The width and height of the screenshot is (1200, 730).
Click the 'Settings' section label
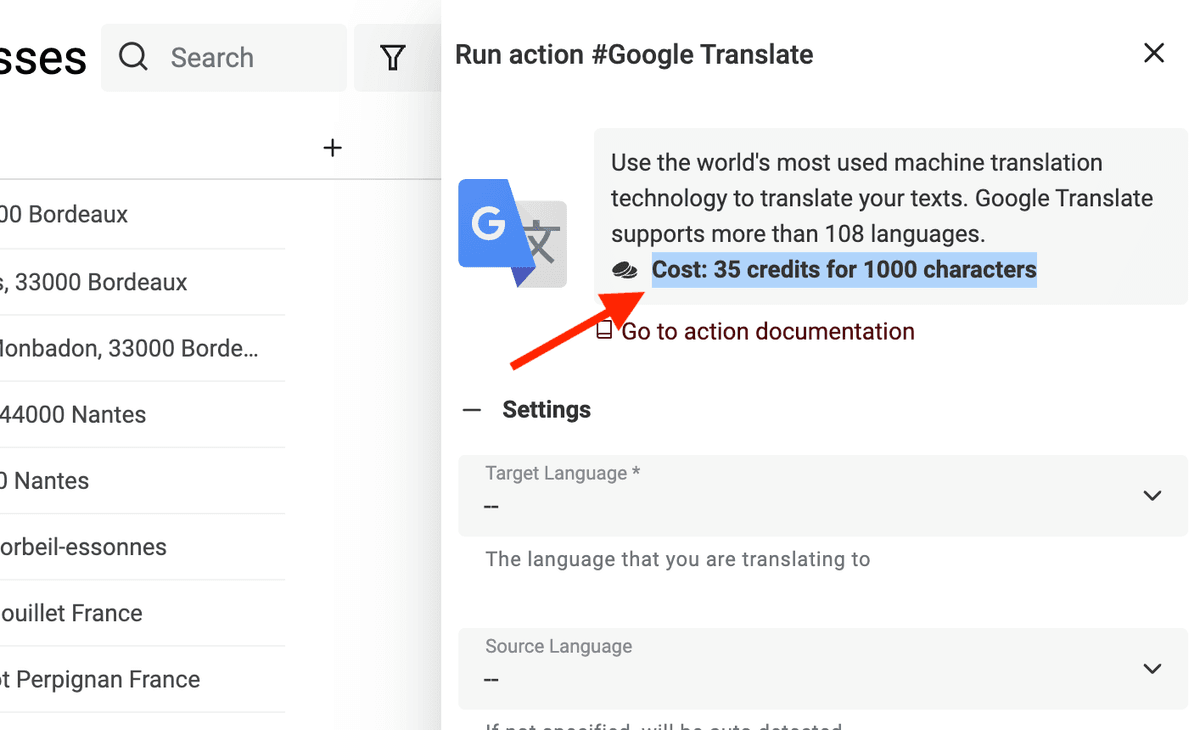(546, 410)
